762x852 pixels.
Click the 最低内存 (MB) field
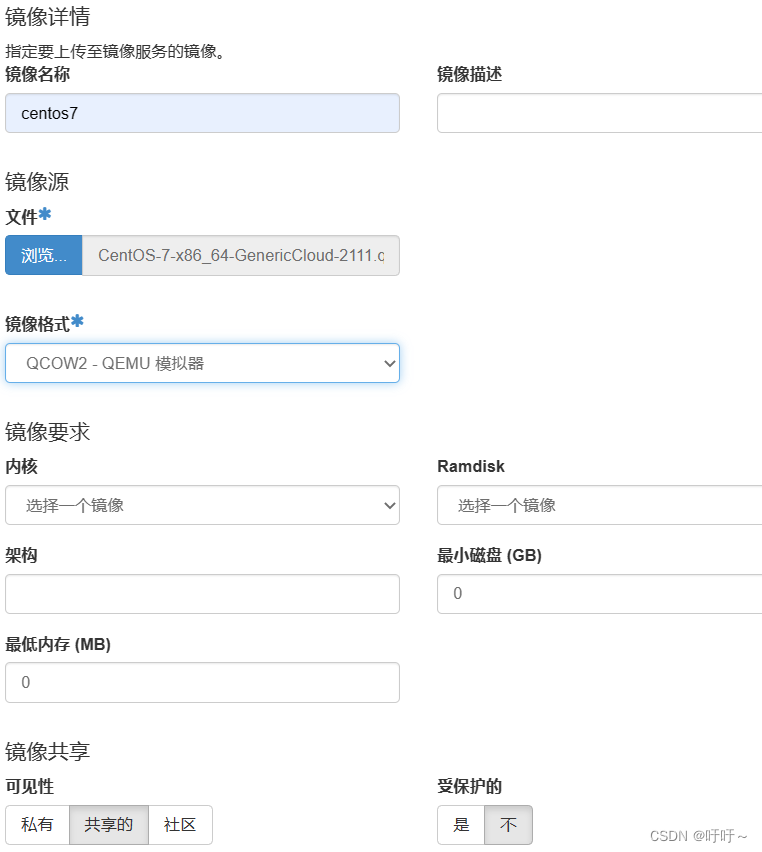pos(202,682)
